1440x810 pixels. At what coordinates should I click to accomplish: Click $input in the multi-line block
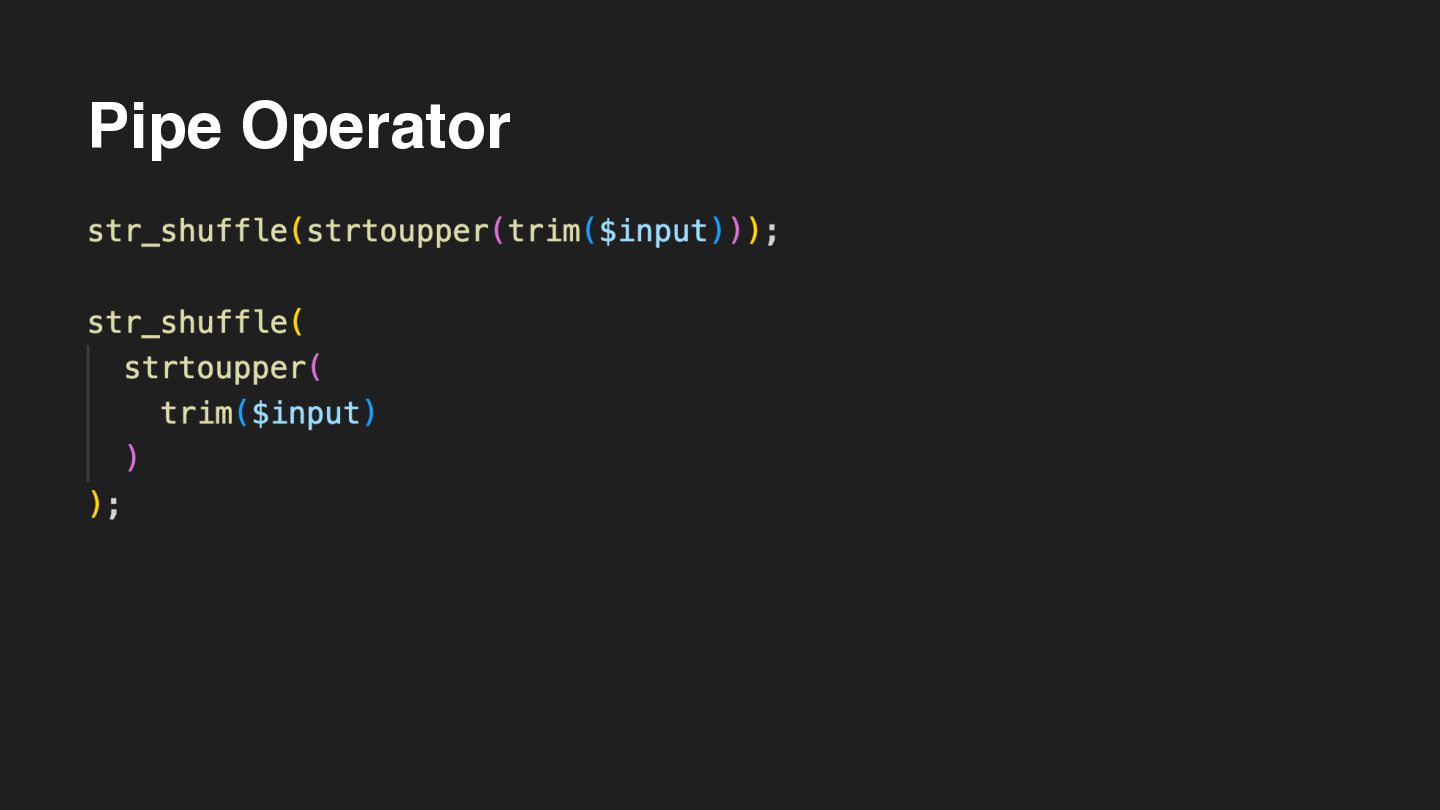(x=305, y=413)
